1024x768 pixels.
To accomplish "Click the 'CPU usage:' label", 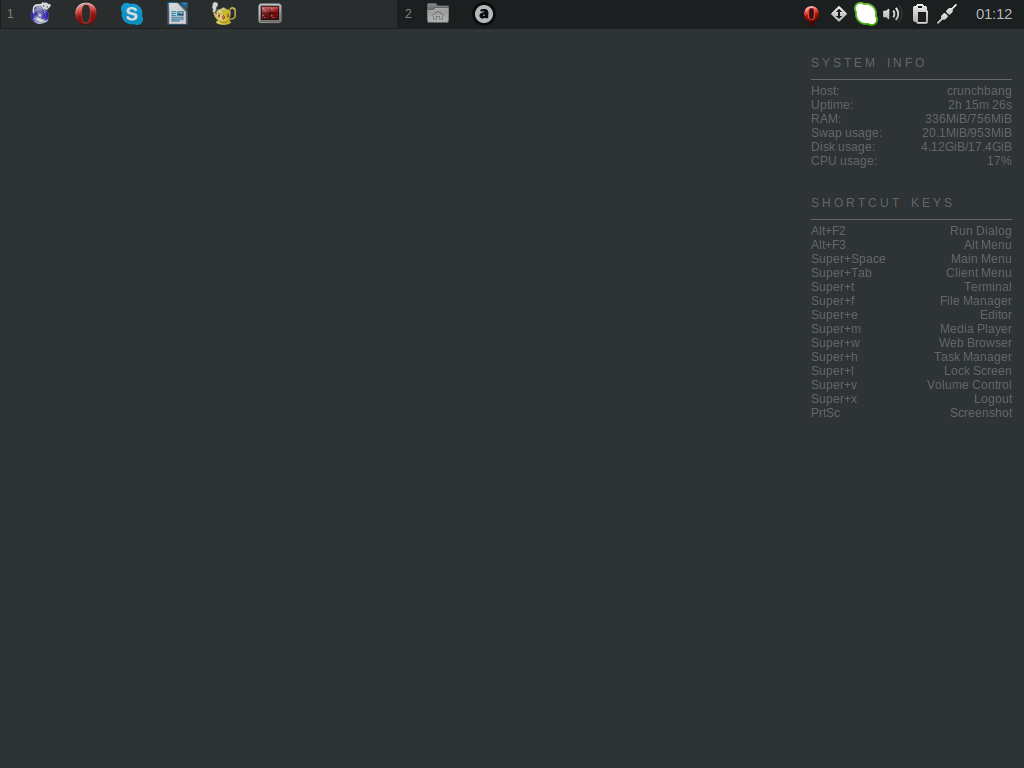I will coord(844,161).
